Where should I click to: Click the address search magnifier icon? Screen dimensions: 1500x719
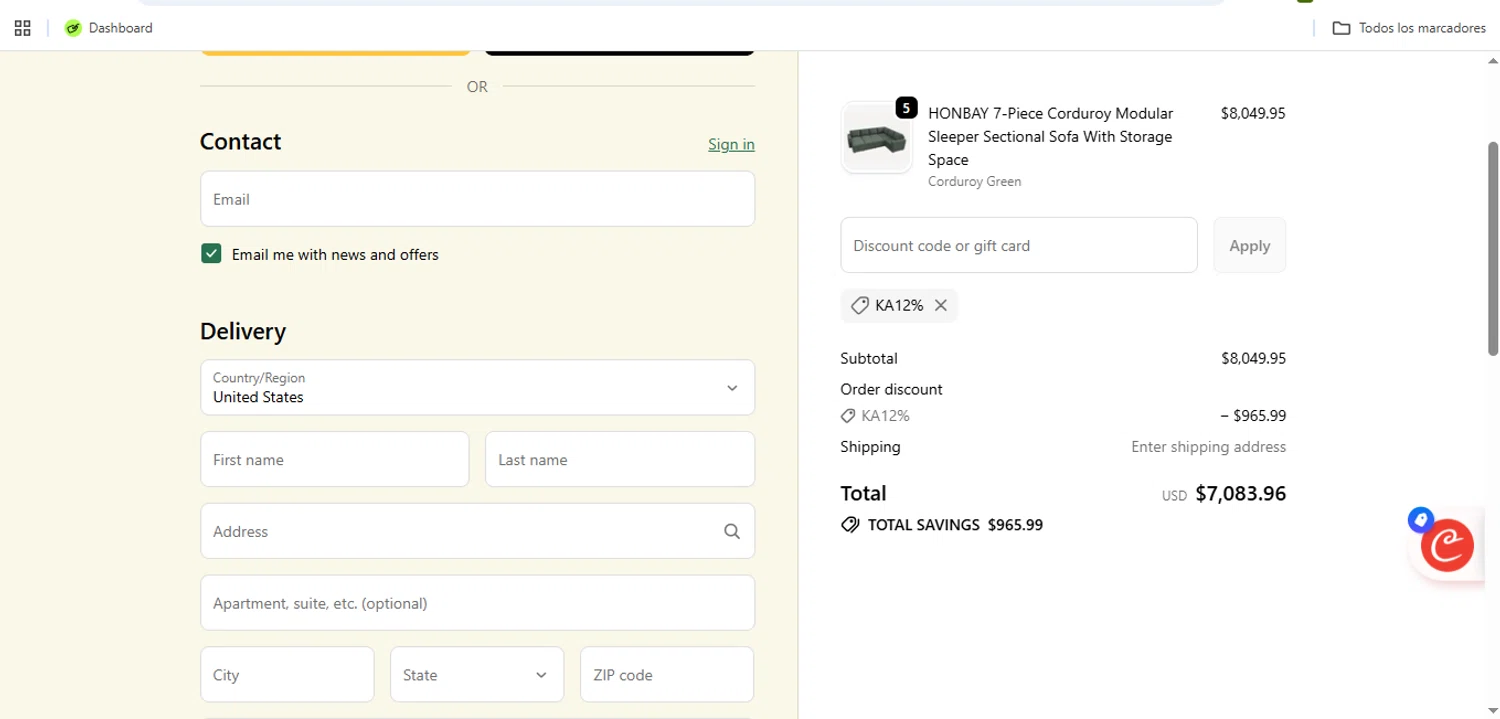click(x=732, y=531)
